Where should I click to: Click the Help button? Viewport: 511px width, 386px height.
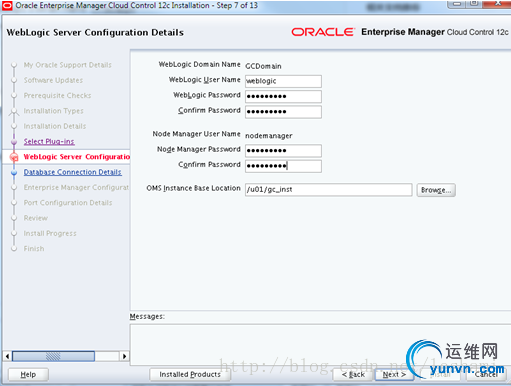(x=28, y=375)
